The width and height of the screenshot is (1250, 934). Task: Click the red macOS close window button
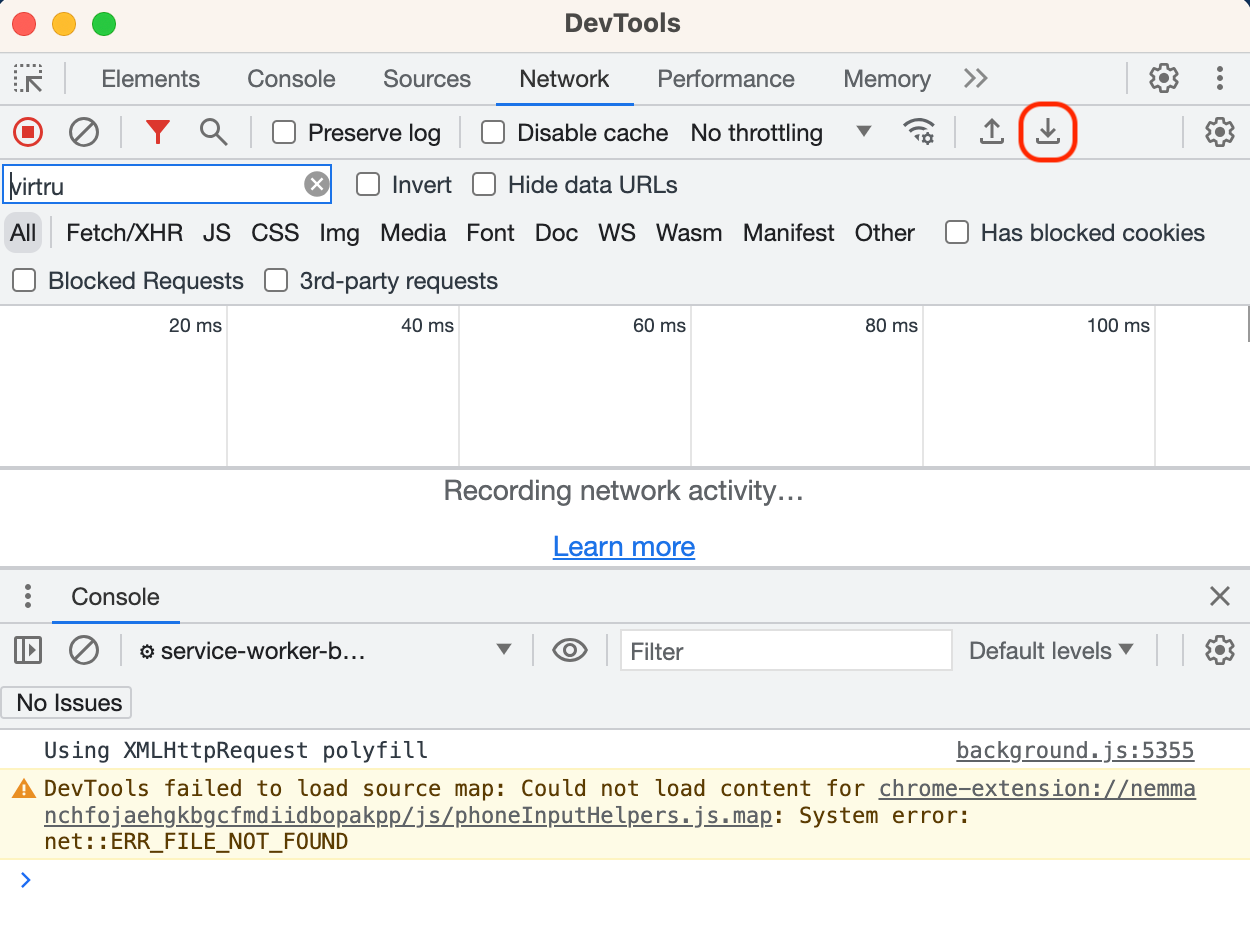[24, 24]
